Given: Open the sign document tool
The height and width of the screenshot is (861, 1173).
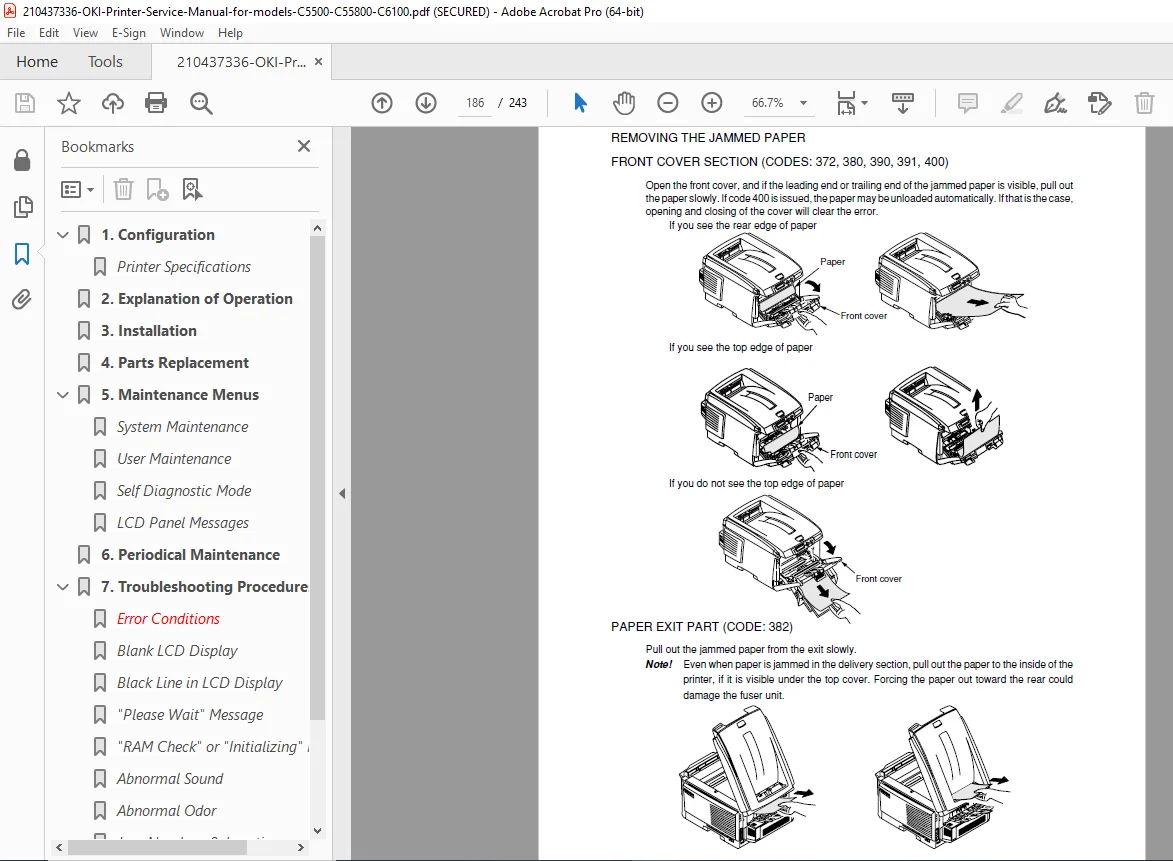Looking at the screenshot, I should point(1056,102).
